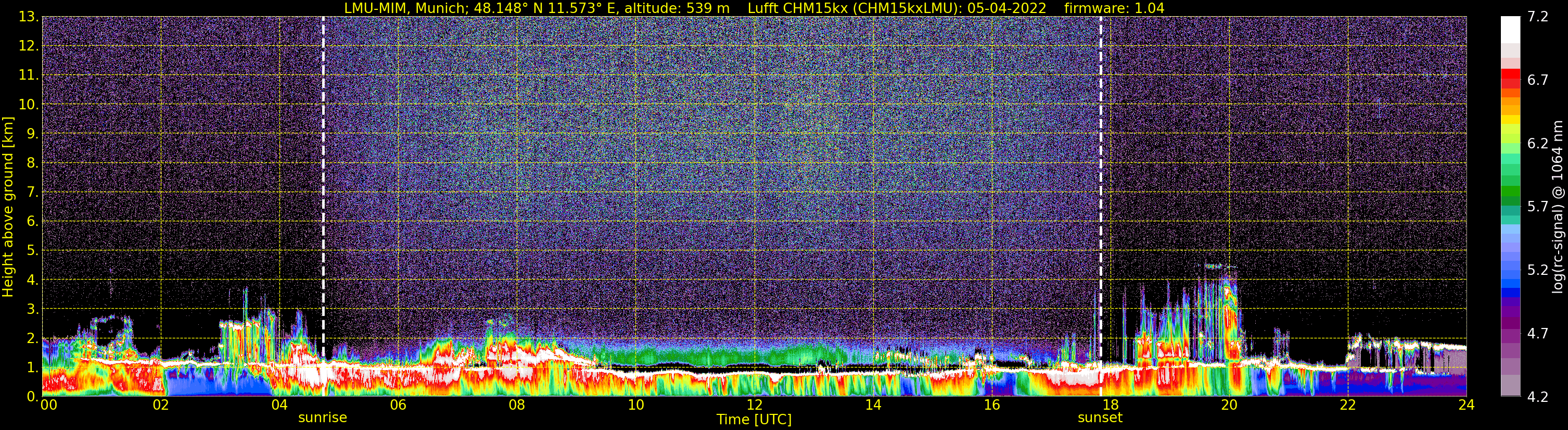Click the height axis tick '9.'

(33, 134)
